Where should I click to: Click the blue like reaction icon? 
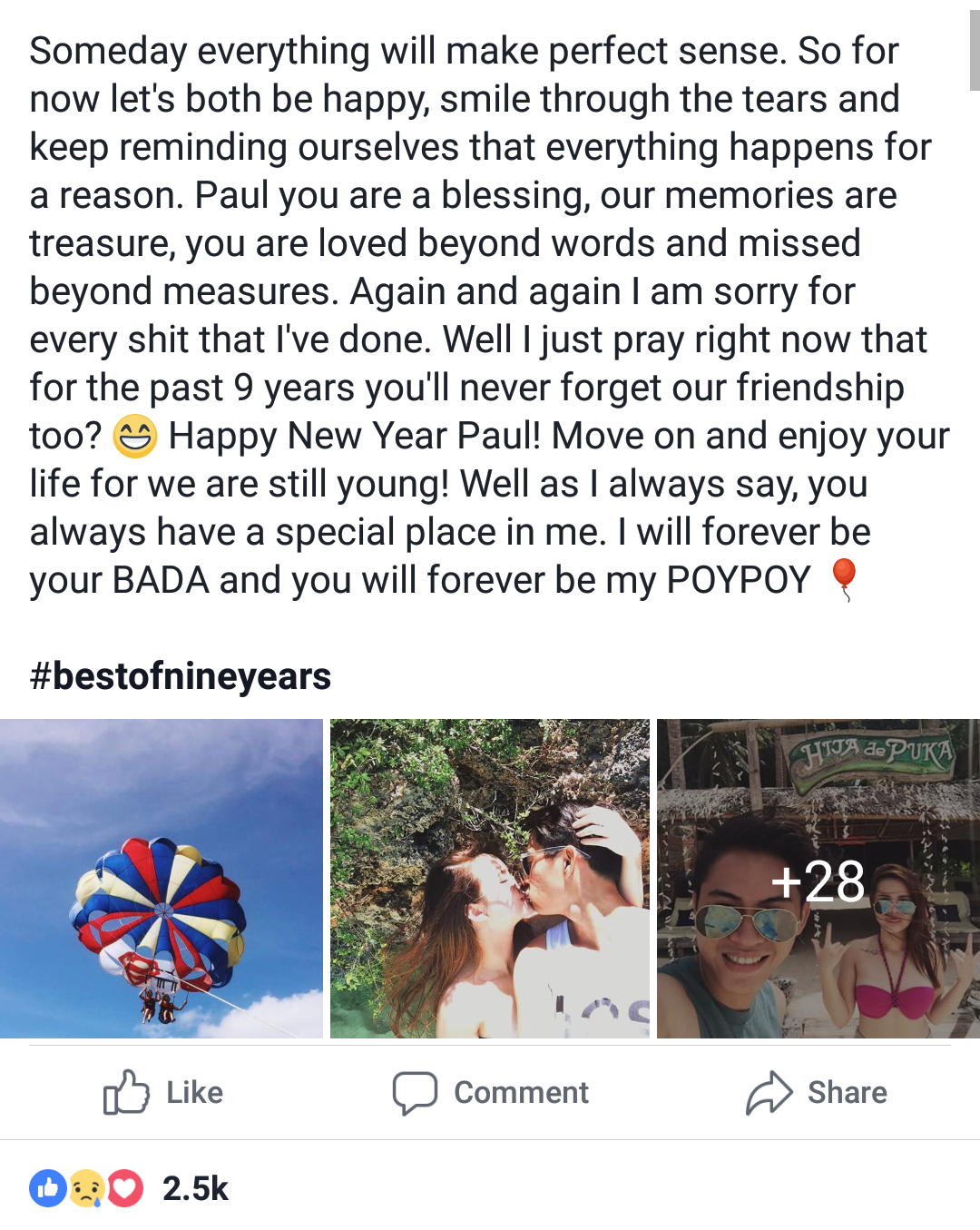tap(48, 1188)
